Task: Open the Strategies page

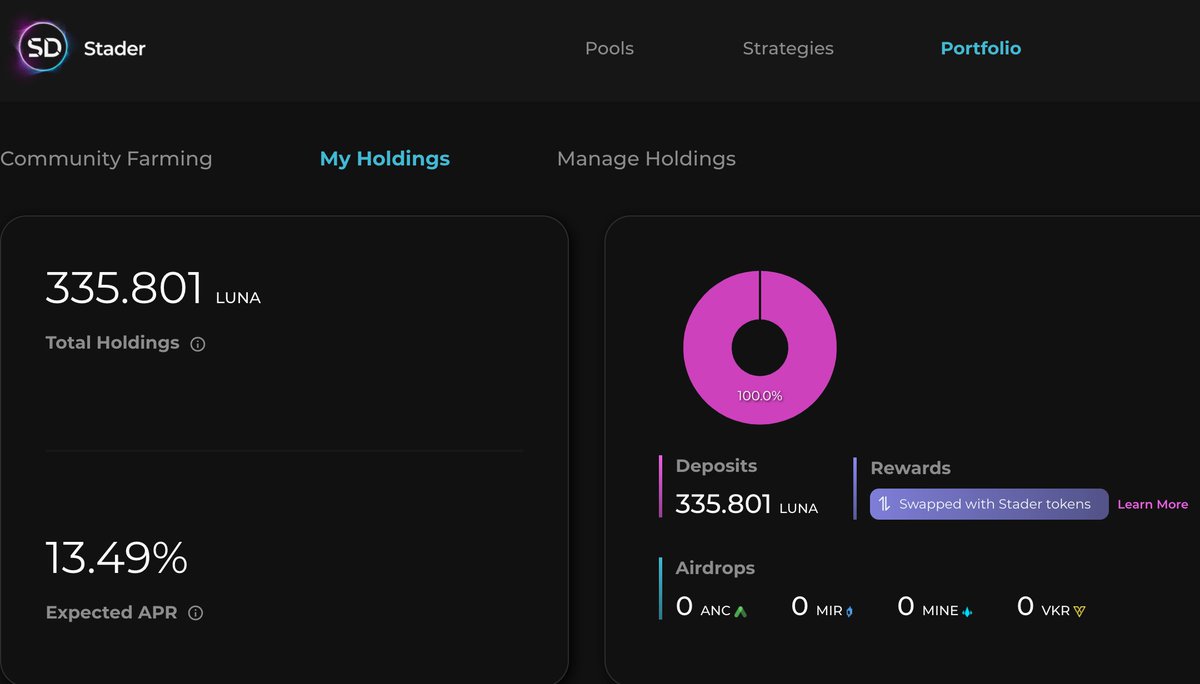Action: 788,48
